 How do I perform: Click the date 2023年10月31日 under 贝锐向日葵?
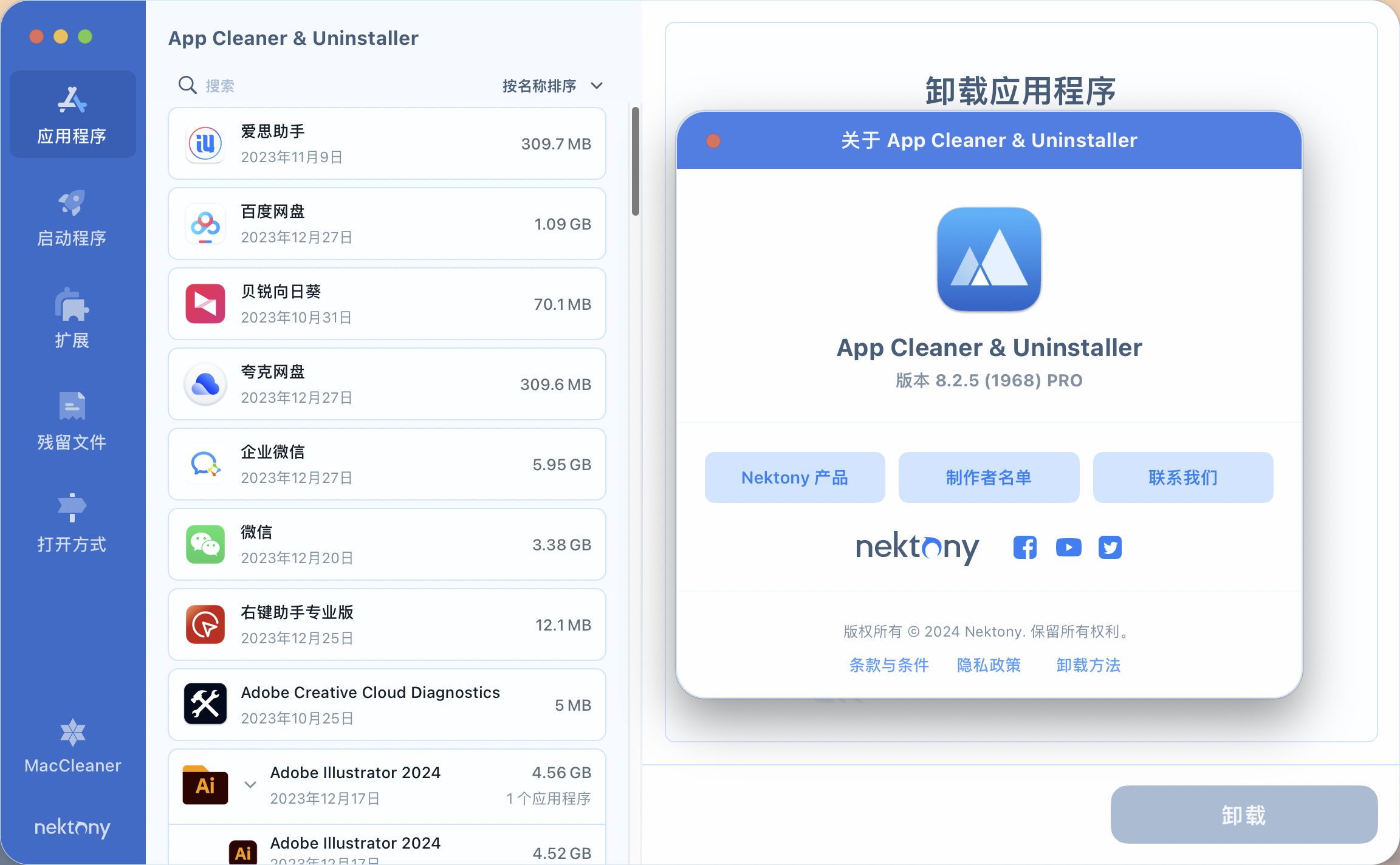coord(297,318)
